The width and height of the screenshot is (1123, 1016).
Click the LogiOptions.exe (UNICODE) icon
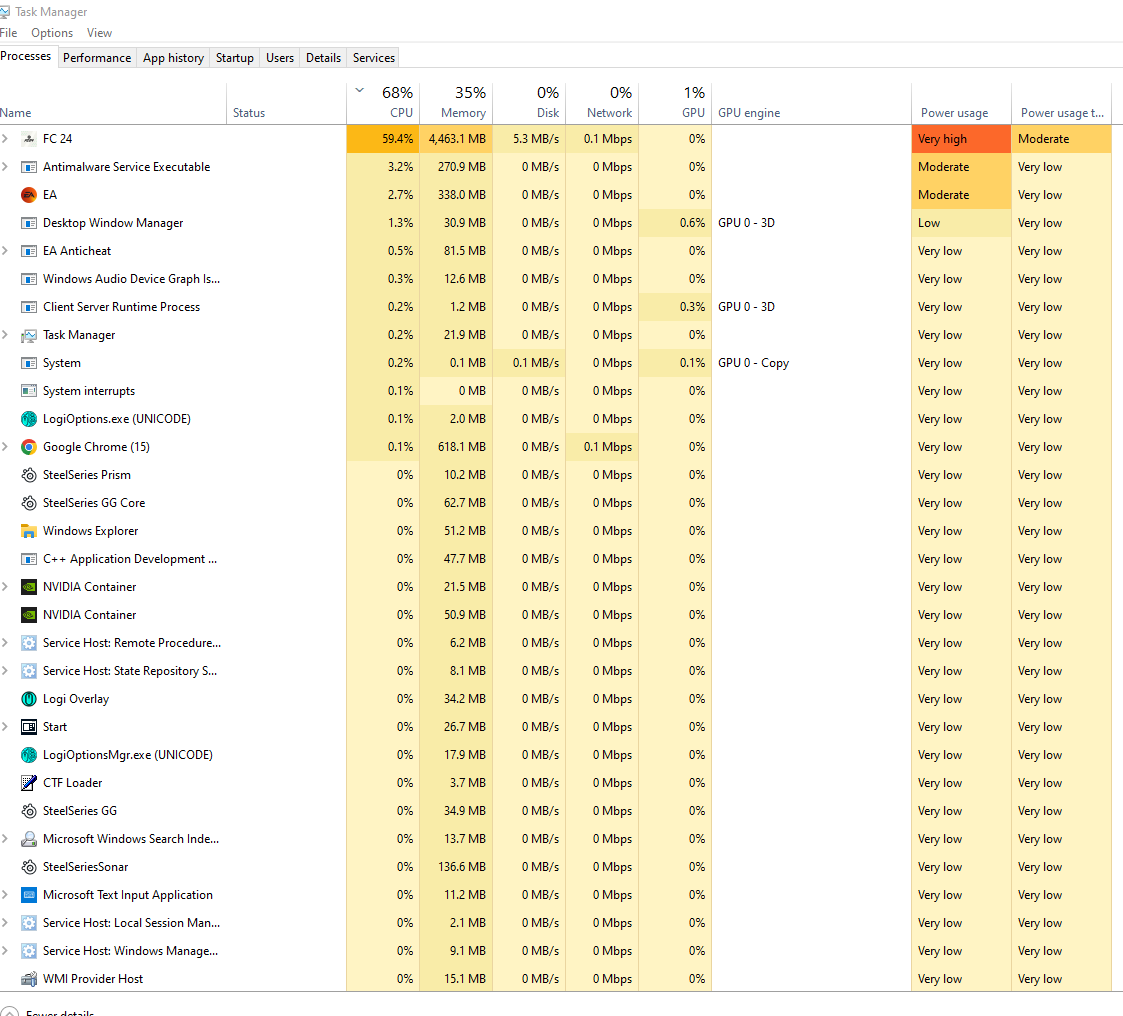click(x=29, y=419)
